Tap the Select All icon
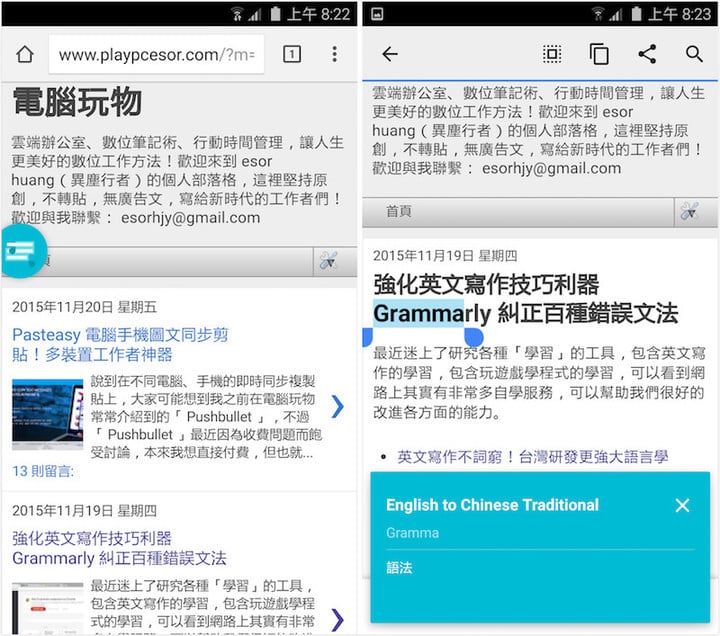Screen dimensions: 720x636 [x=552, y=54]
